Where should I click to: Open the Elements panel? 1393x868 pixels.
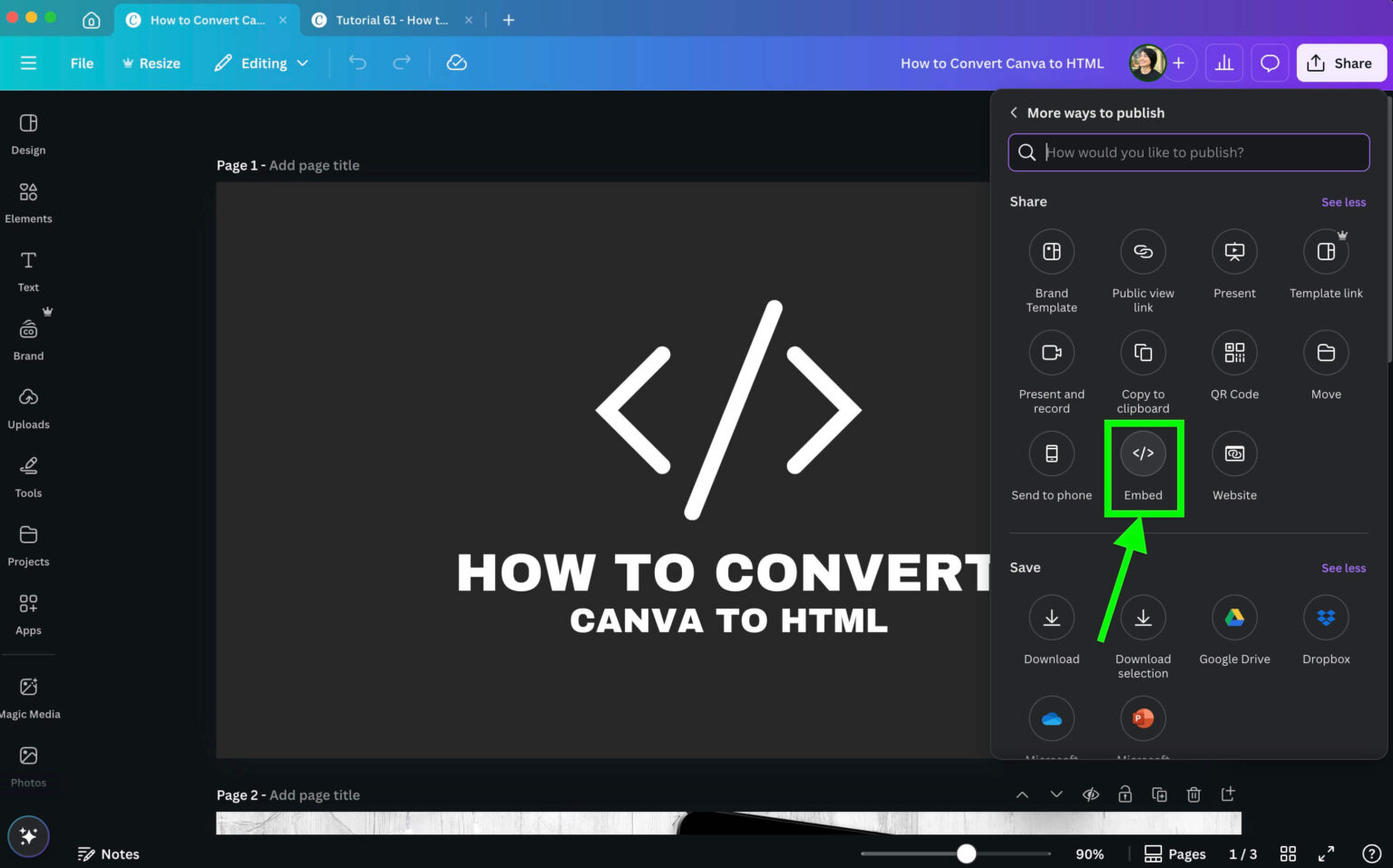pyautogui.click(x=28, y=202)
